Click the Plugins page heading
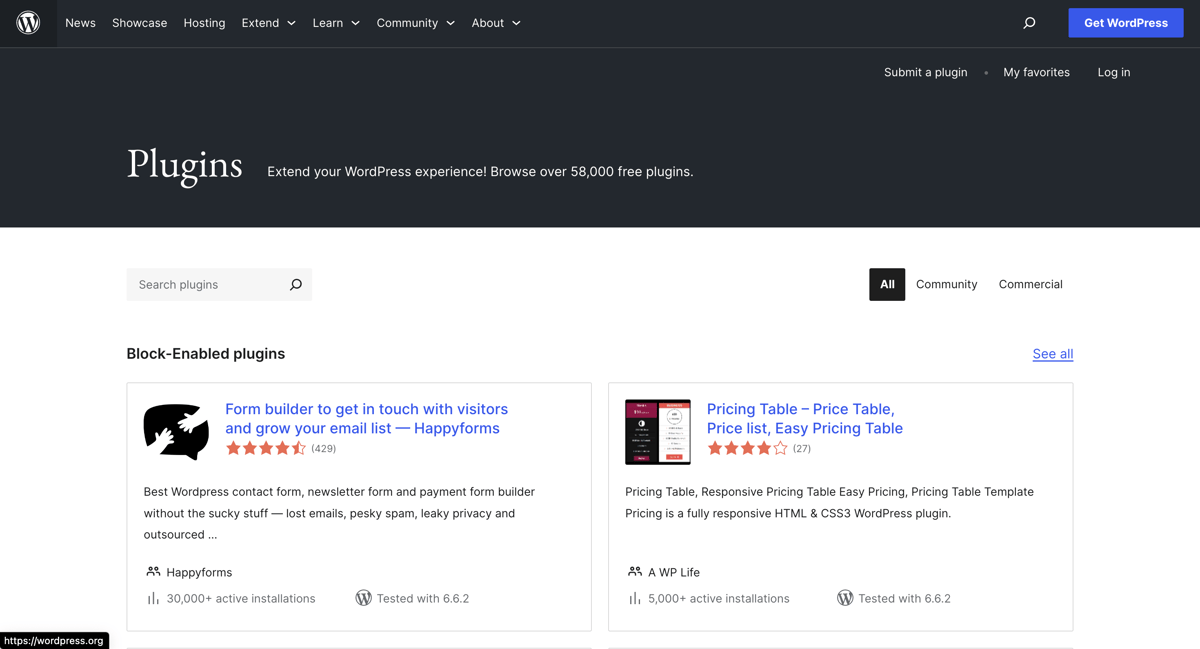This screenshot has height=649, width=1200. (185, 165)
